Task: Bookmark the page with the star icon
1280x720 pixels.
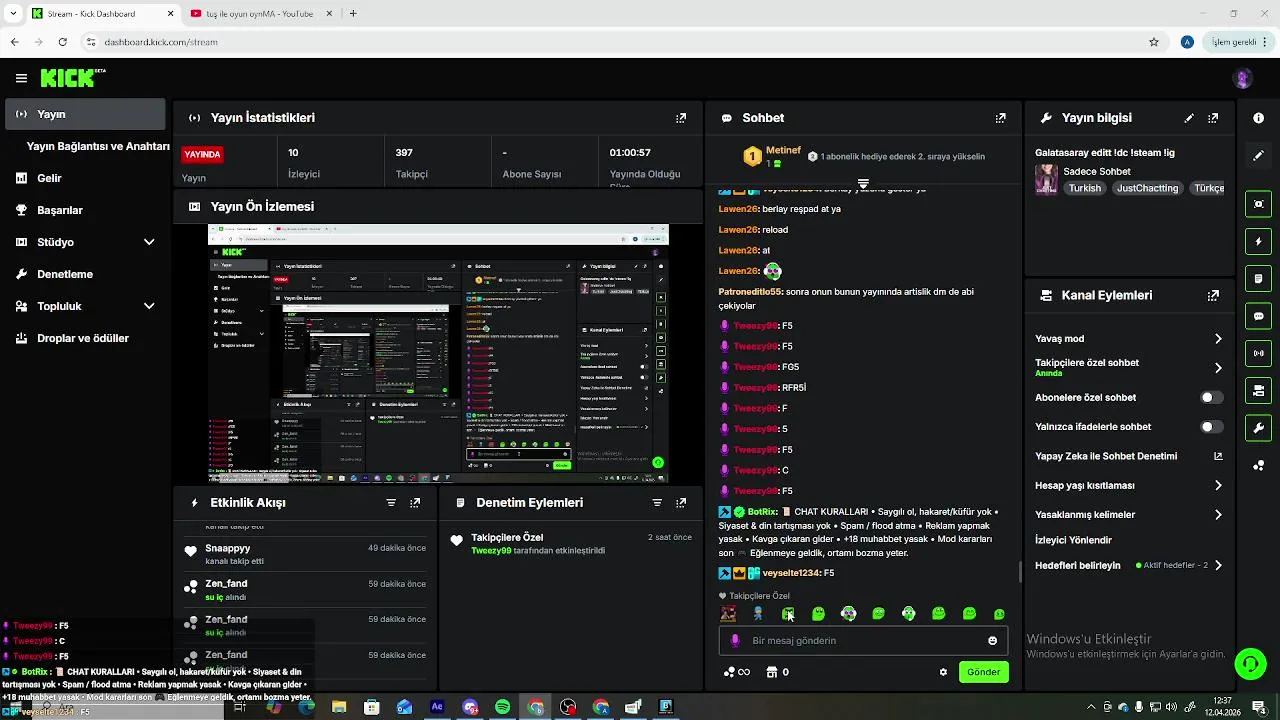Action: click(1154, 42)
